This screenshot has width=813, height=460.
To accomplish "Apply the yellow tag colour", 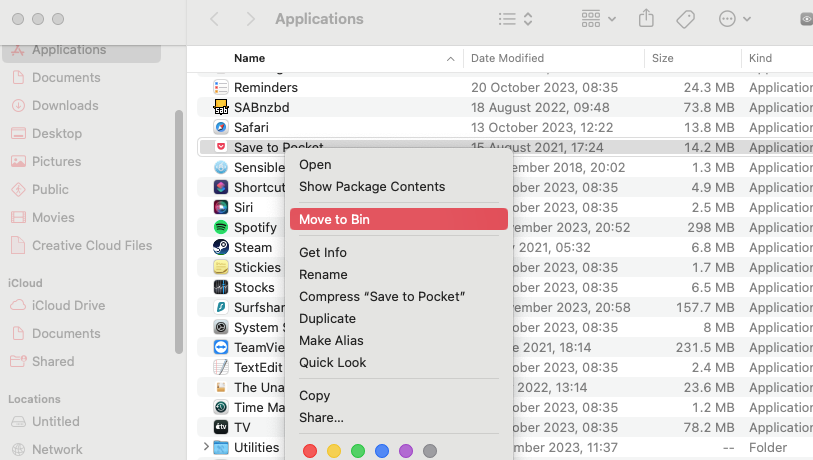I will [x=334, y=451].
